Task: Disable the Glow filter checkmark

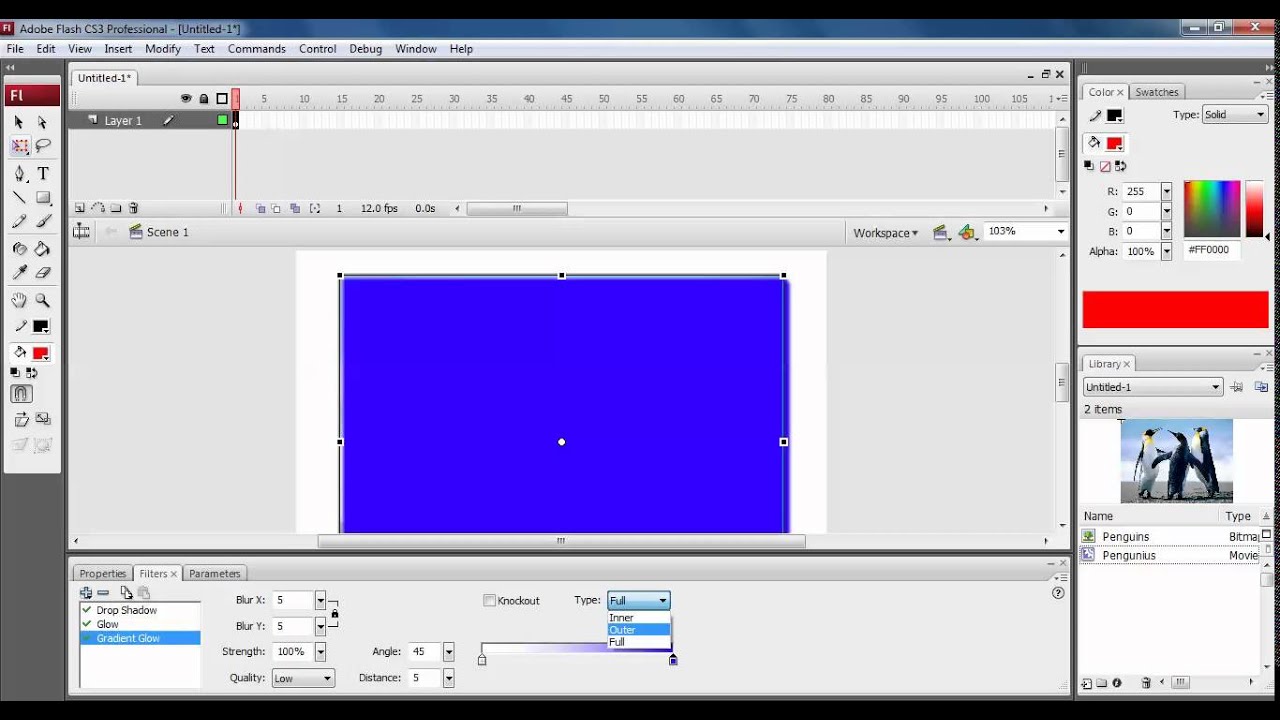Action: 87,624
